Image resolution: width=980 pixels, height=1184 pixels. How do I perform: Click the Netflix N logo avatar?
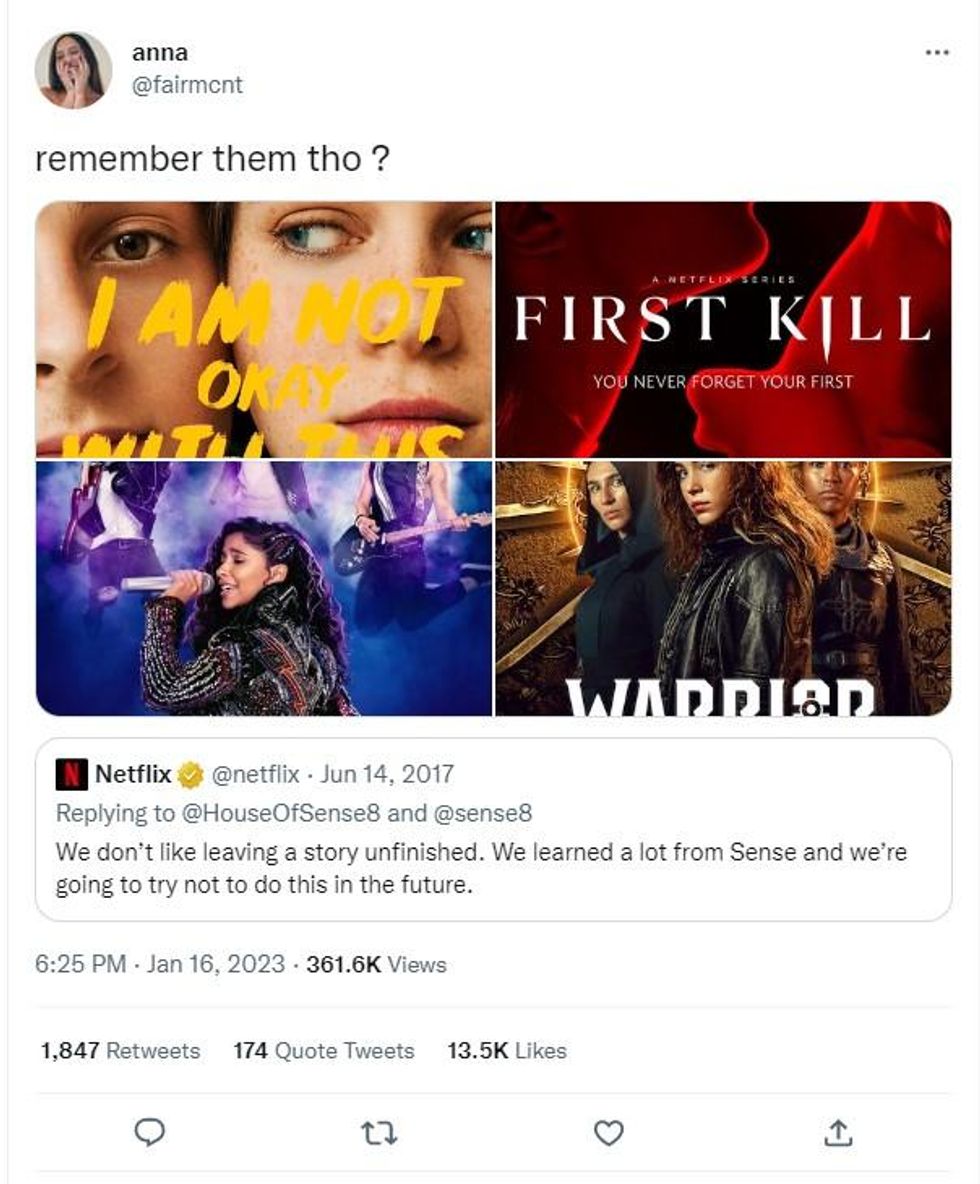72,774
